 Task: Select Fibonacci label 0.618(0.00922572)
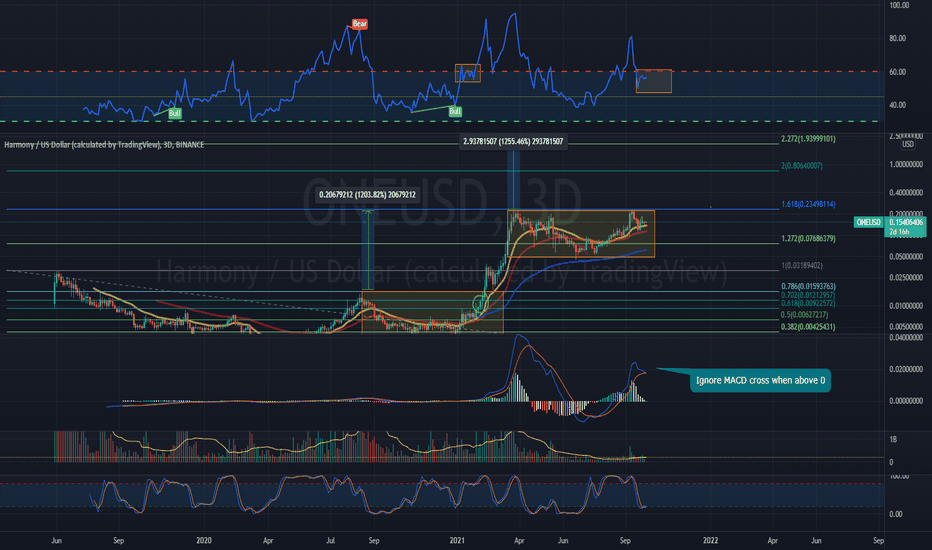point(808,303)
